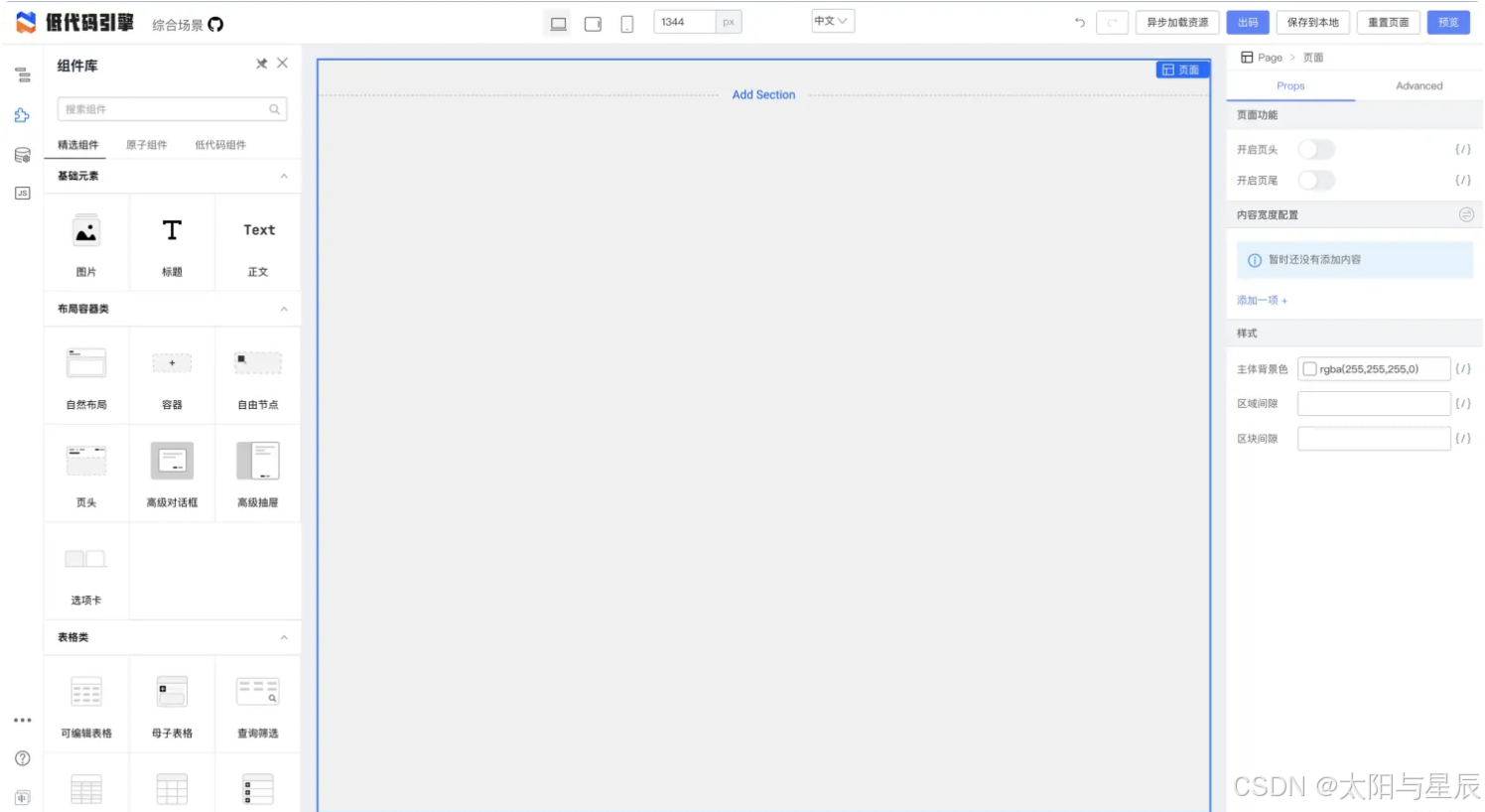
Task: Click variable binding icon for 开启页头
Action: point(1463,150)
